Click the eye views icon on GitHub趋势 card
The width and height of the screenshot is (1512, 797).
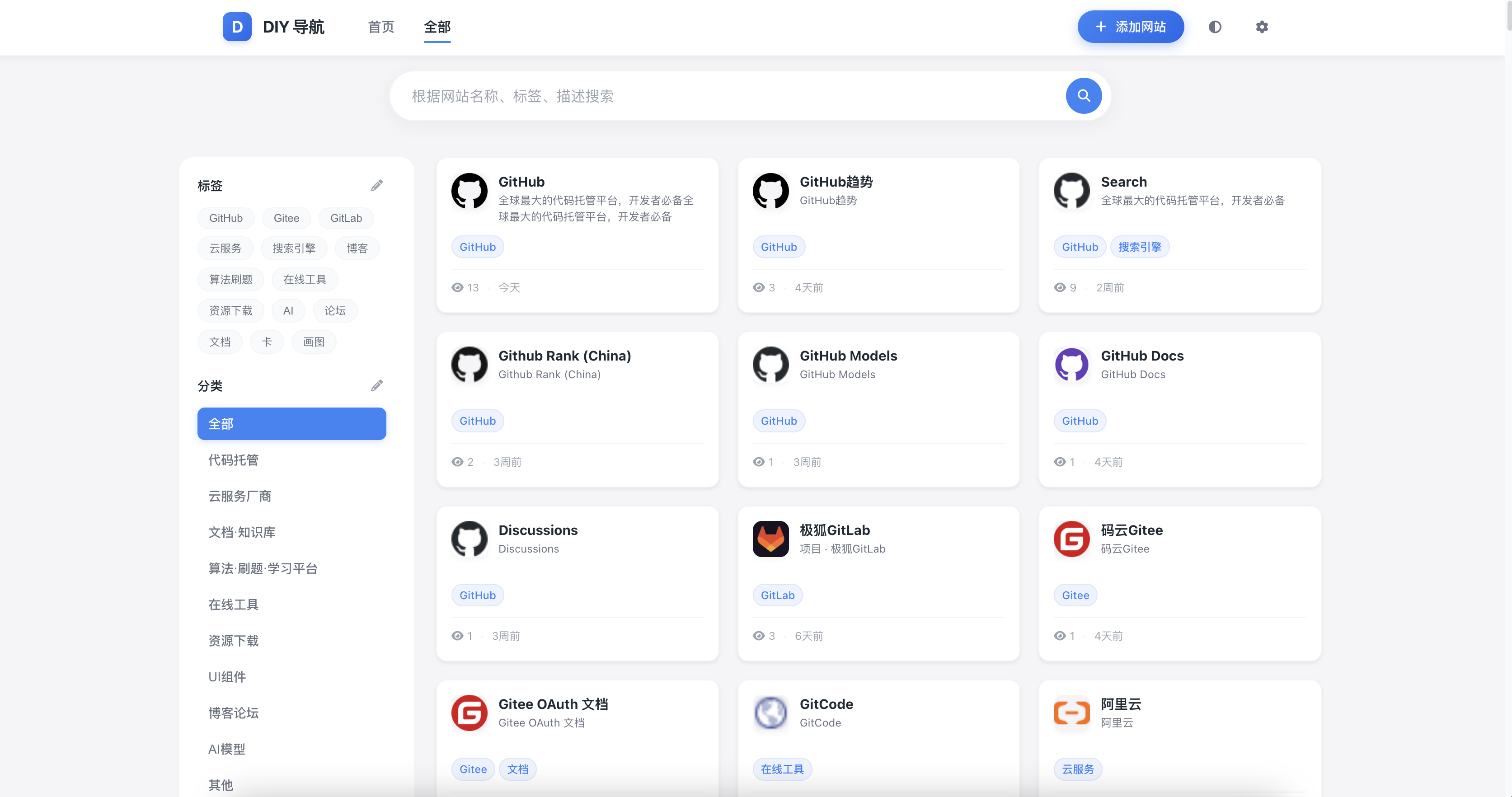pyautogui.click(x=758, y=287)
